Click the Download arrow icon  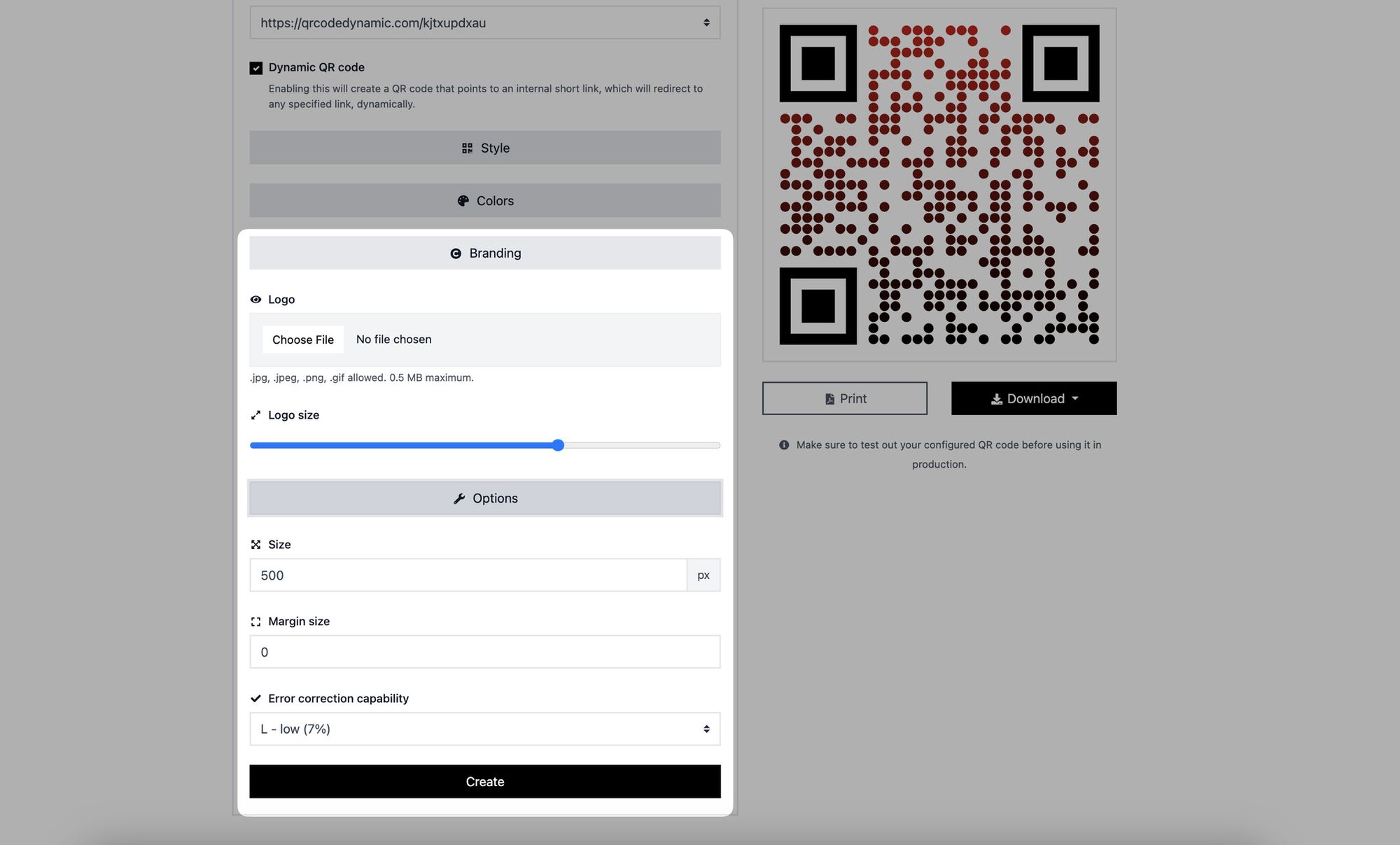tap(996, 399)
